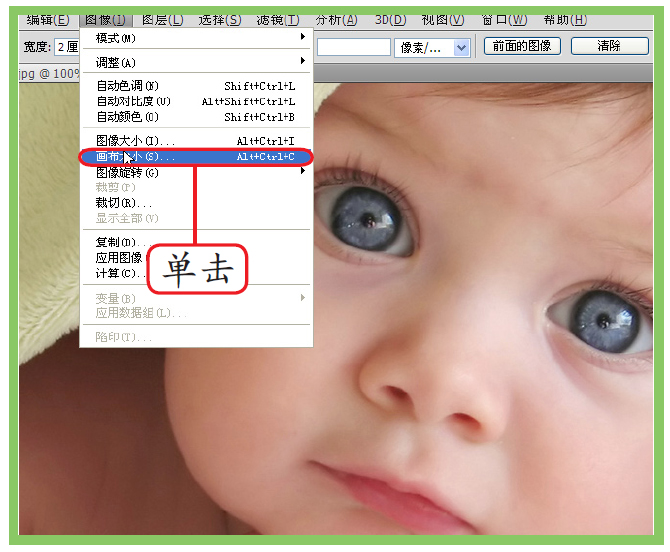Open the 帮助(H) menu

(x=565, y=20)
